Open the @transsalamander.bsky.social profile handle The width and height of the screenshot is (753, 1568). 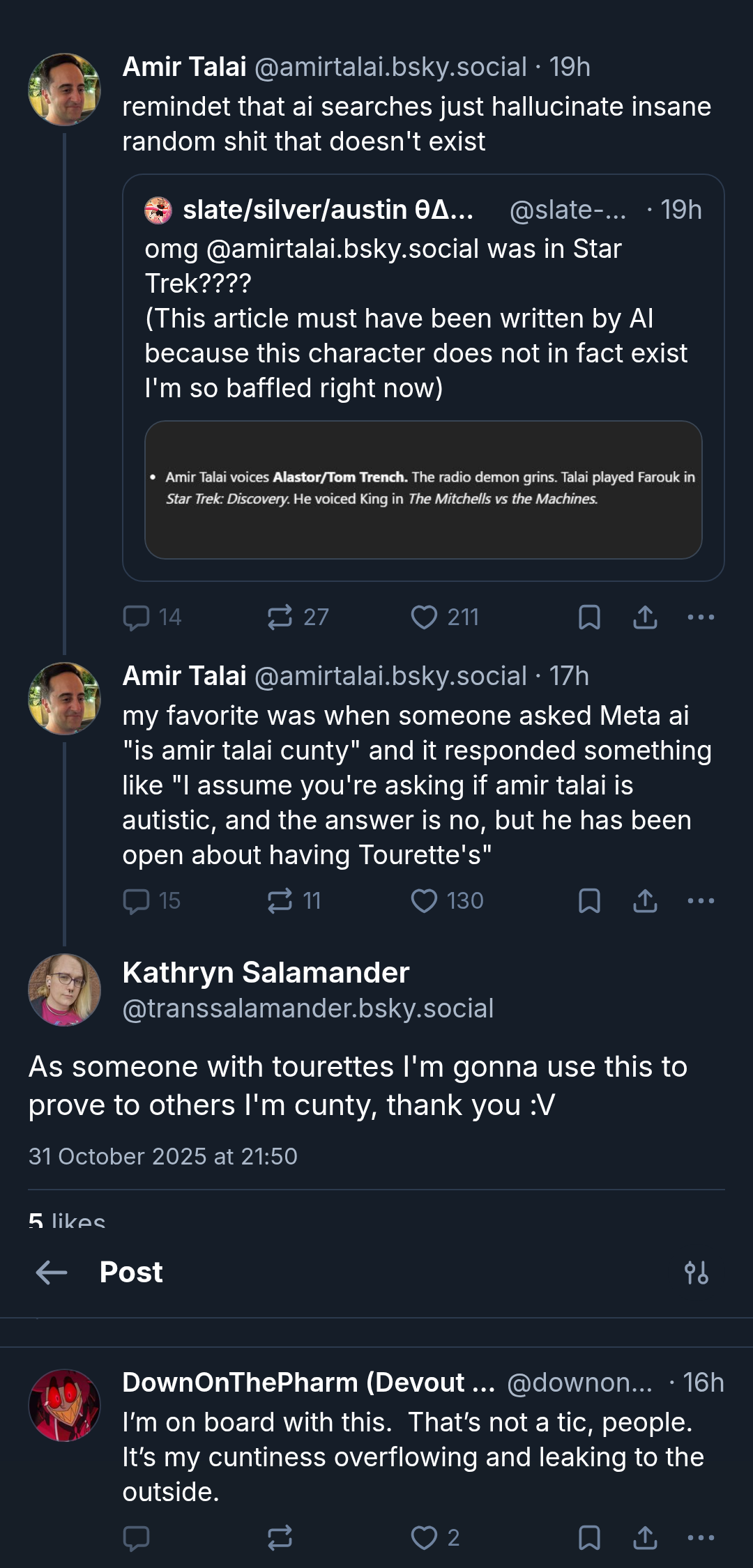pos(308,1008)
